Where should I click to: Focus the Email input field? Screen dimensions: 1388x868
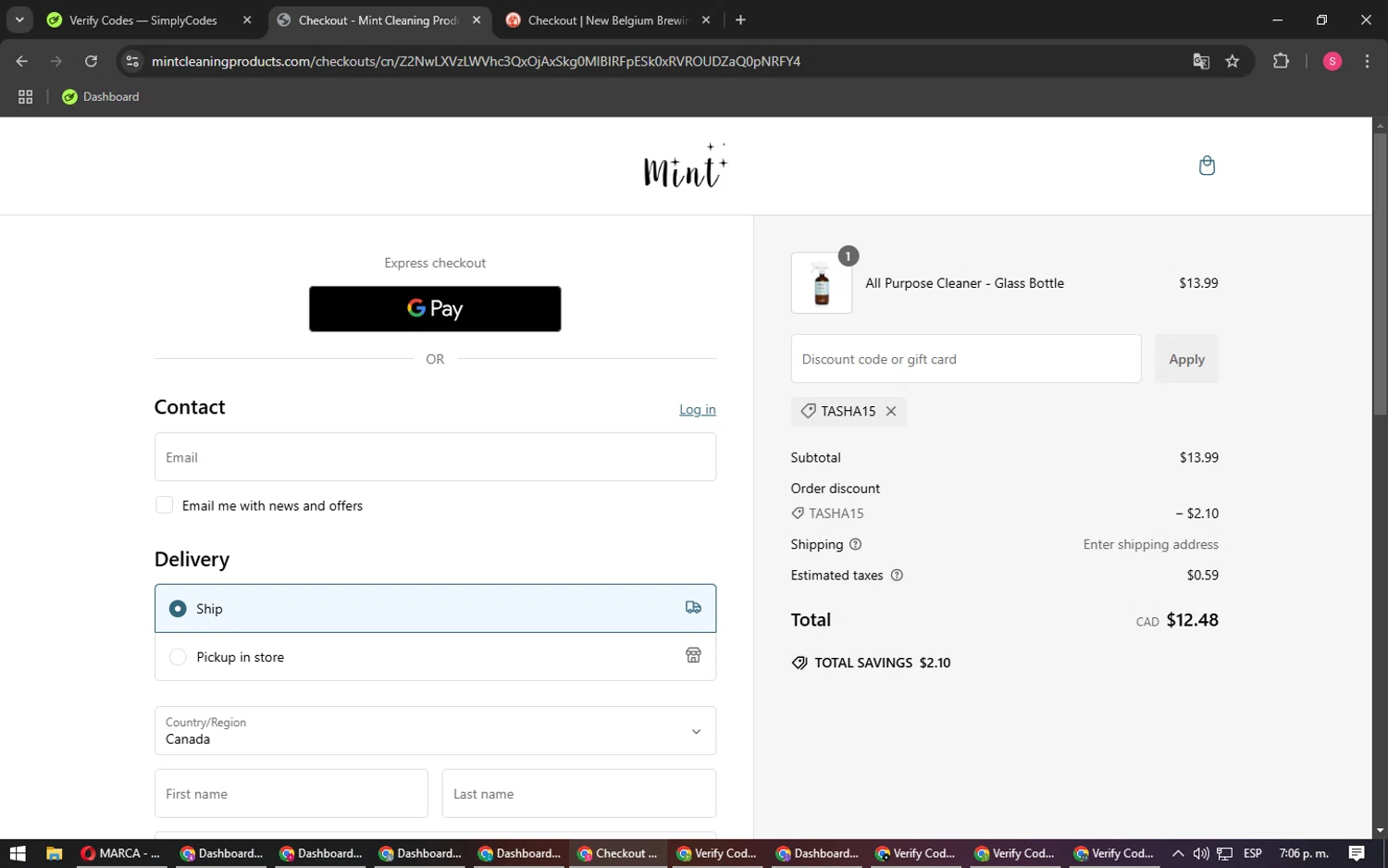(x=435, y=457)
